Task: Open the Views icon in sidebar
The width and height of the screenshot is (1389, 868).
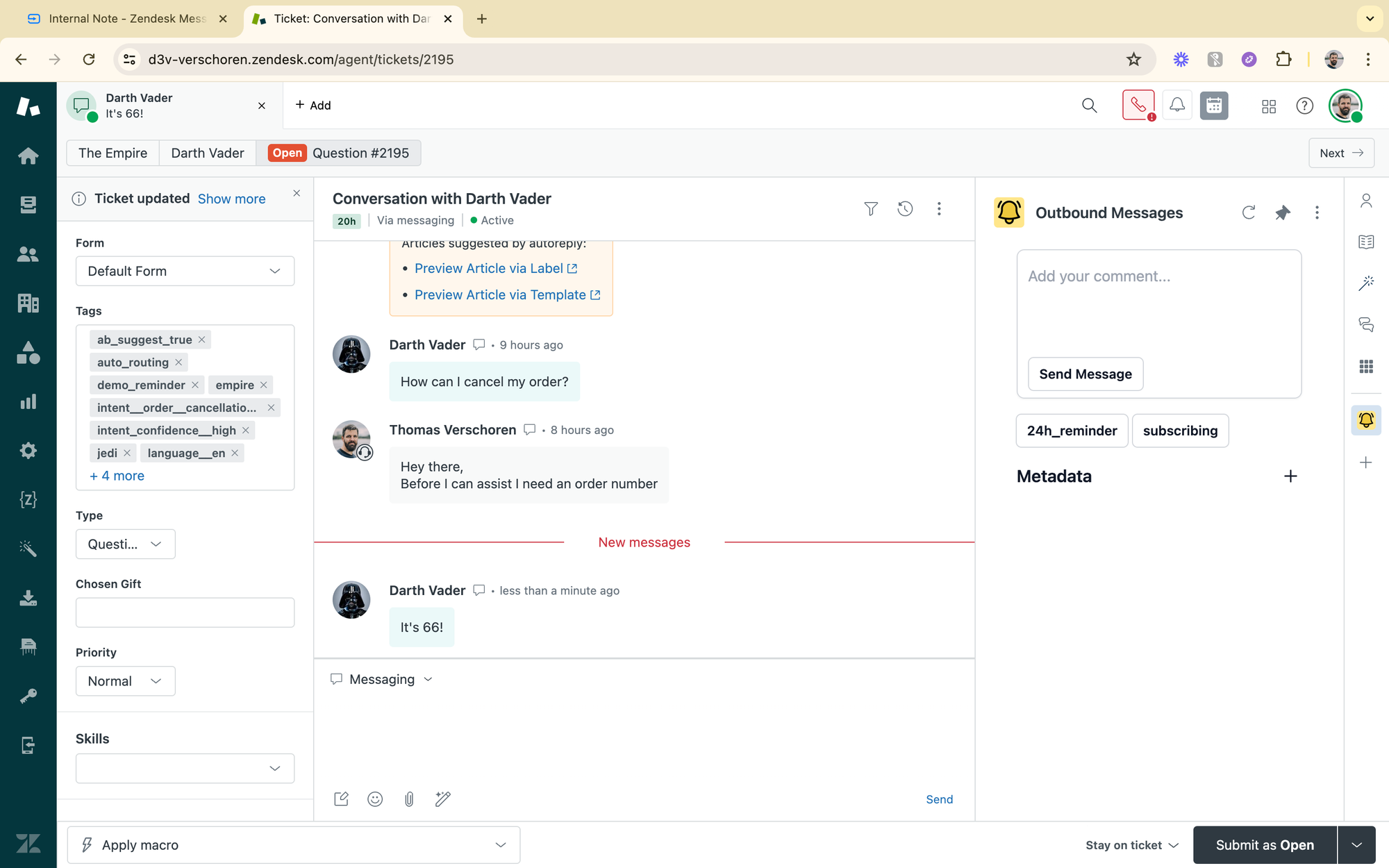Action: (28, 205)
